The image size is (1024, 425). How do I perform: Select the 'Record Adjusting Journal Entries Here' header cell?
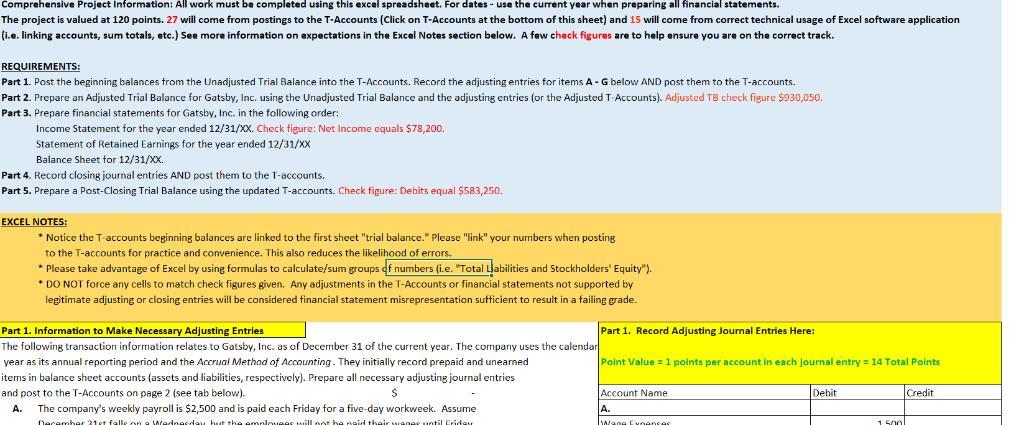point(800,331)
